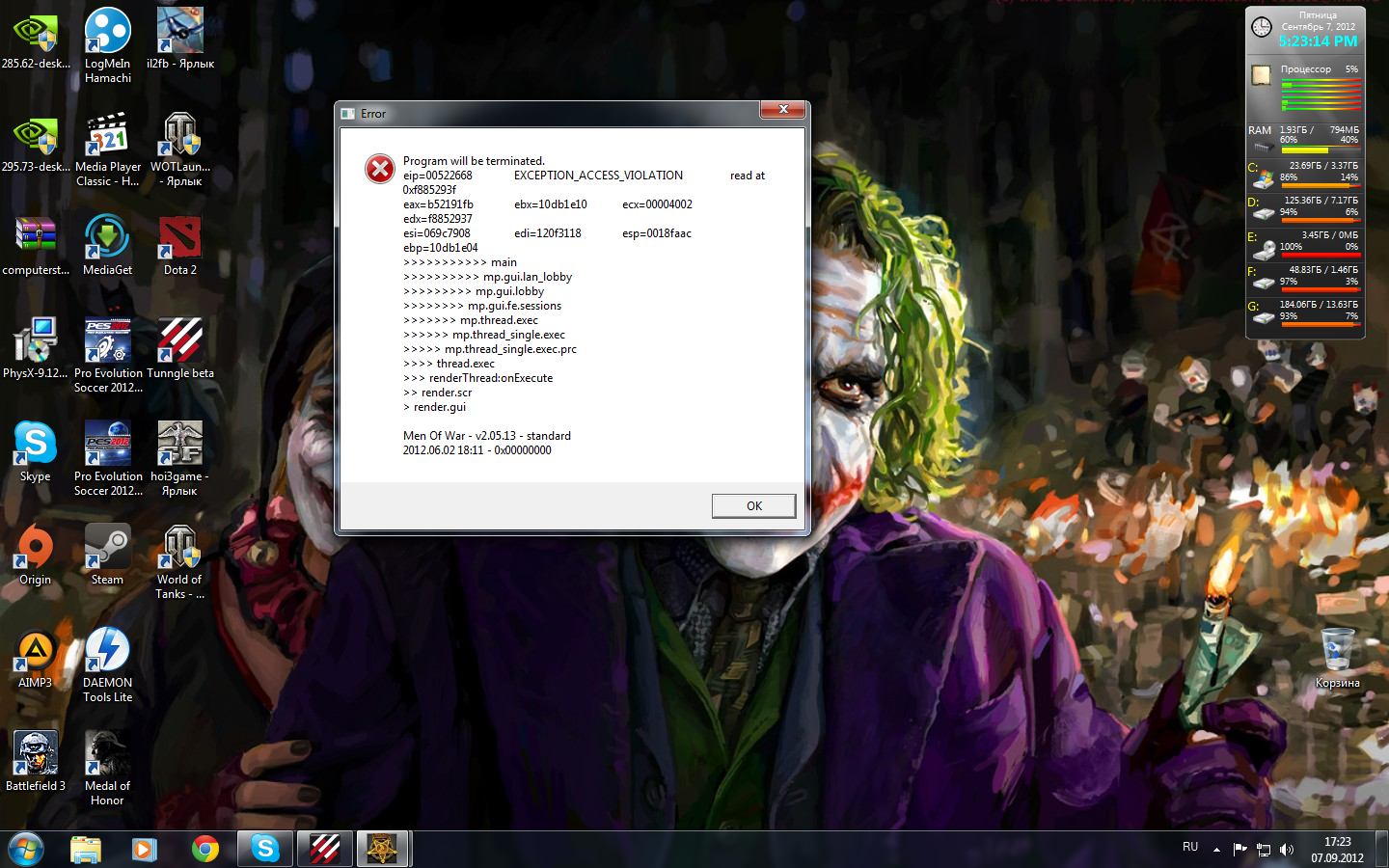
Task: Click RU language indicator in tray
Action: point(1190,847)
